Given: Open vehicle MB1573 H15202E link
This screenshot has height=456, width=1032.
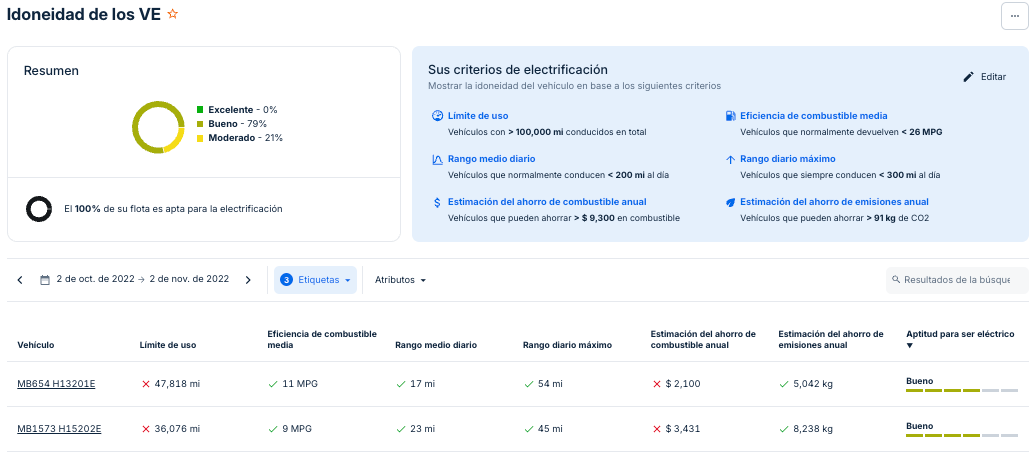Looking at the screenshot, I should 59,429.
